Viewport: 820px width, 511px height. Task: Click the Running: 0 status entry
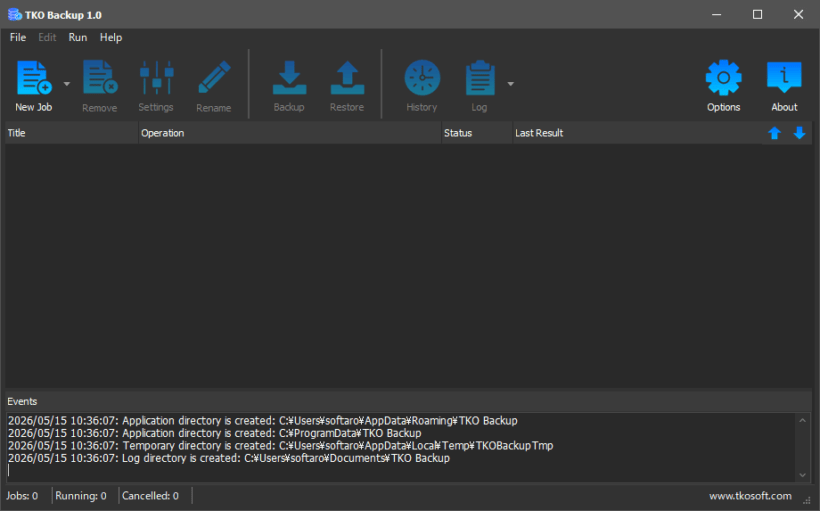[81, 496]
